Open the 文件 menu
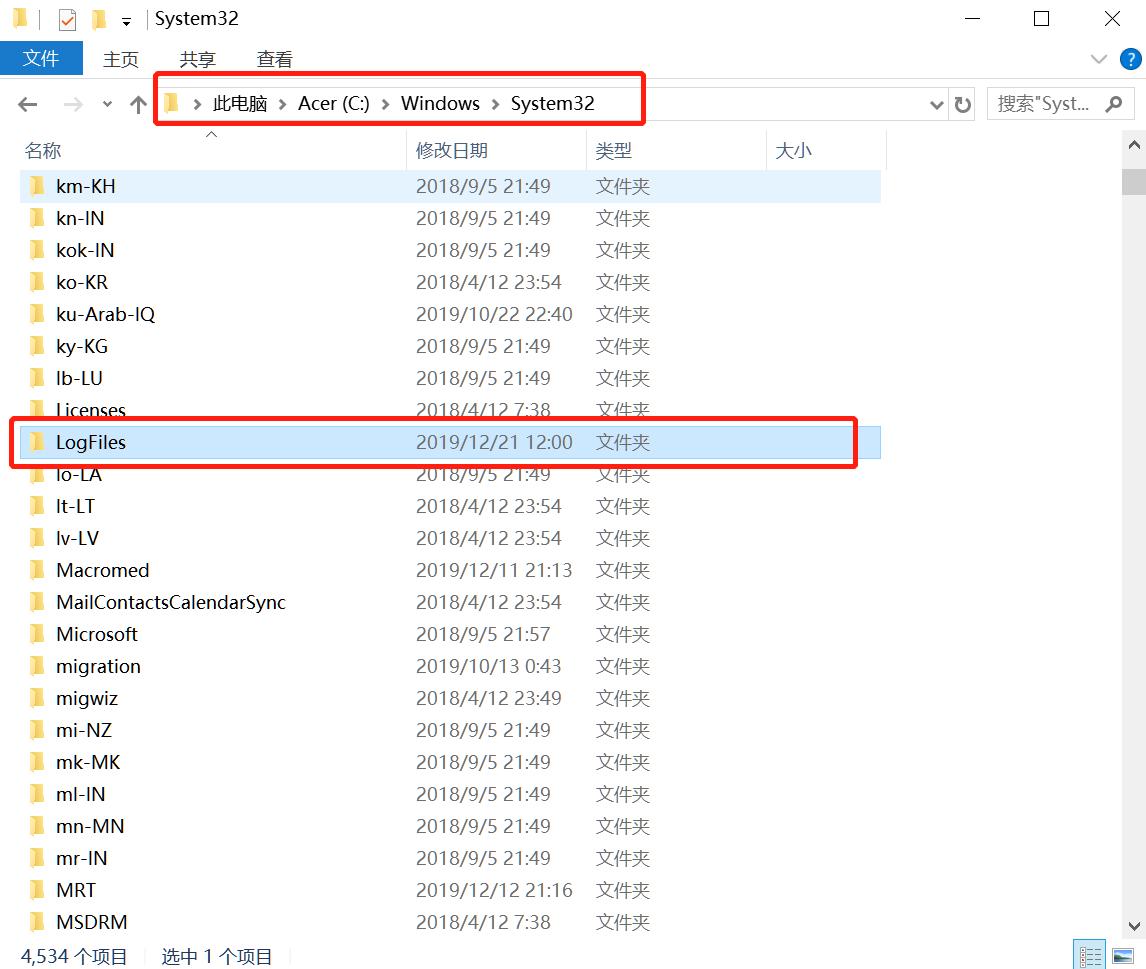 point(41,58)
